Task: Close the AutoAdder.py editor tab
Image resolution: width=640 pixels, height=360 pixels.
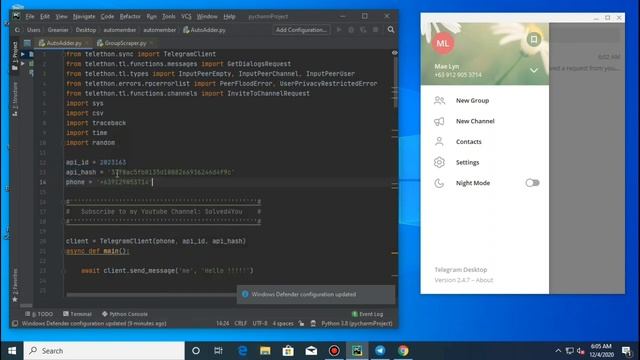Action: [x=87, y=43]
